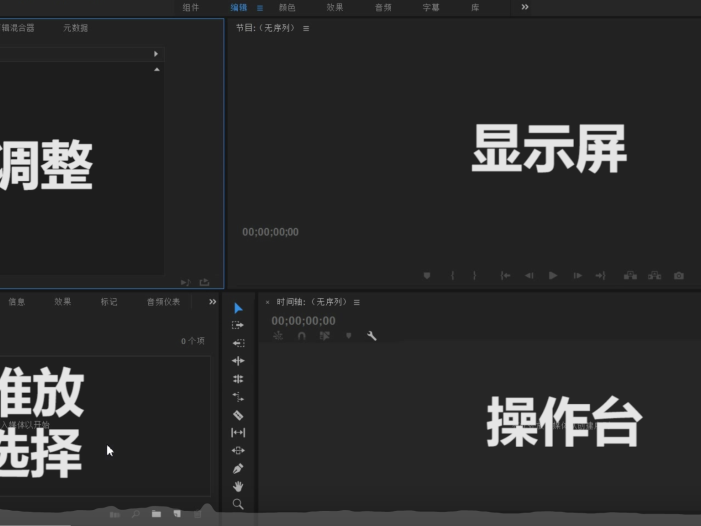Select the Pen tool
This screenshot has height=526, width=701.
238,468
